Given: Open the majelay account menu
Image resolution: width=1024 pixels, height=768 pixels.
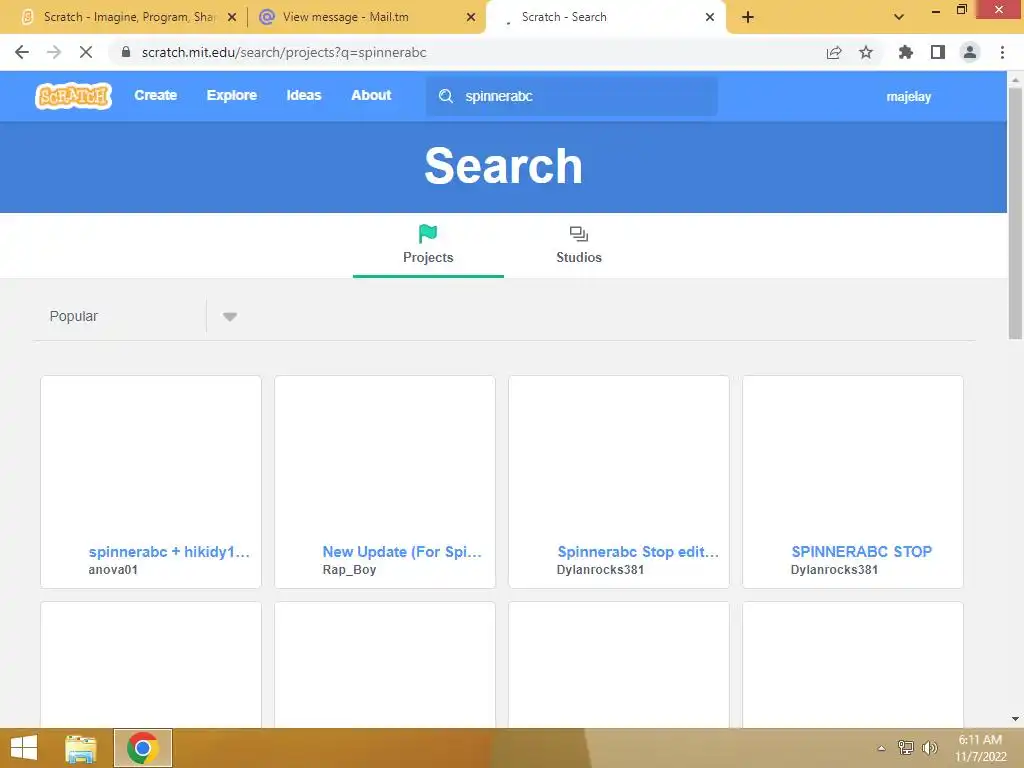Looking at the screenshot, I should pyautogui.click(x=908, y=97).
